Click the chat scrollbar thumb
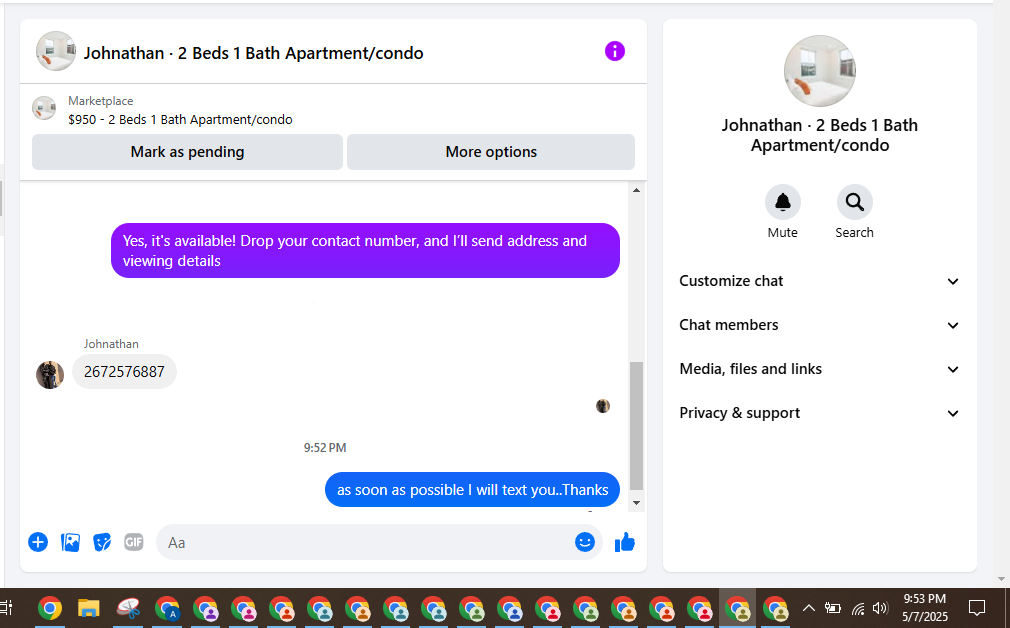 636,426
